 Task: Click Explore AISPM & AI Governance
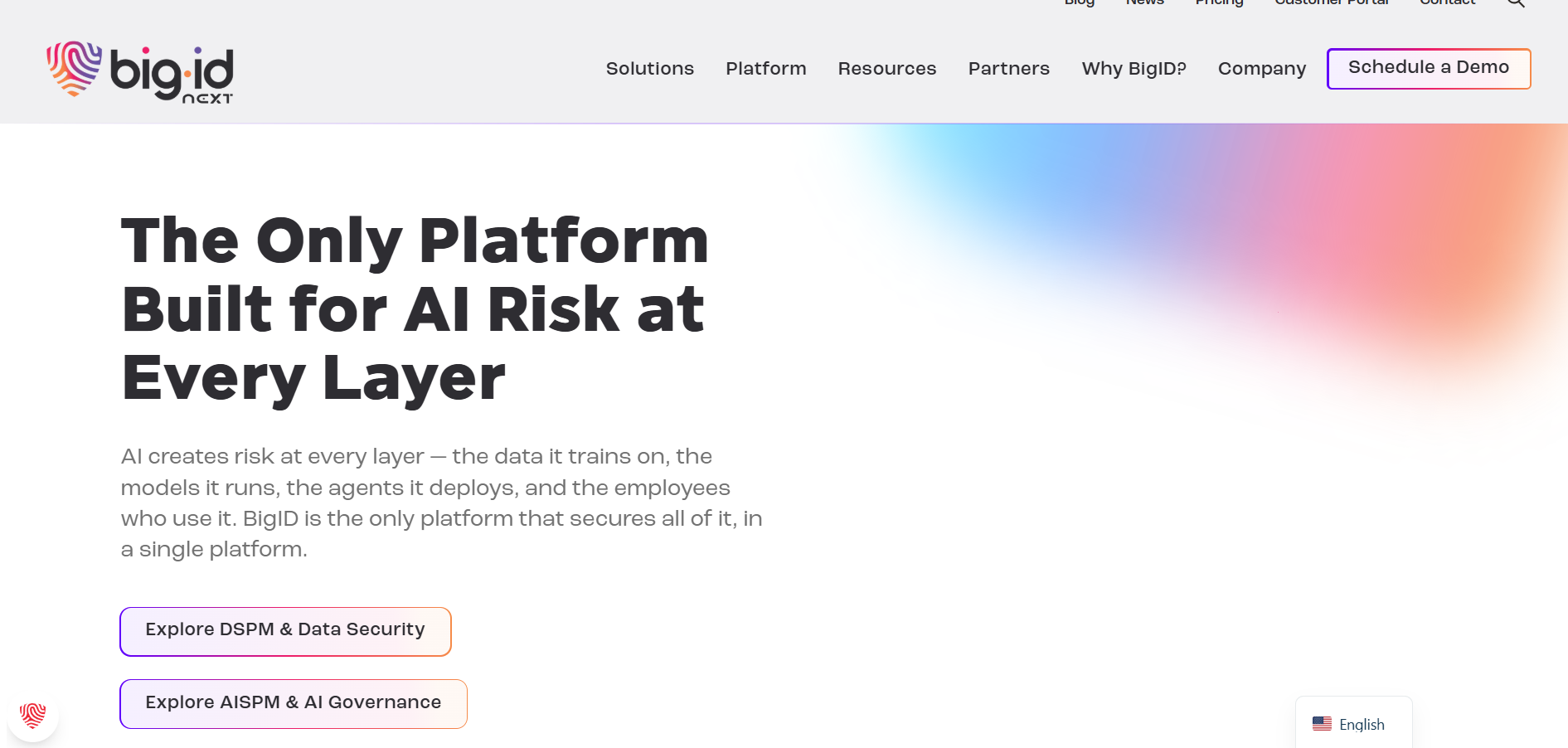click(294, 704)
